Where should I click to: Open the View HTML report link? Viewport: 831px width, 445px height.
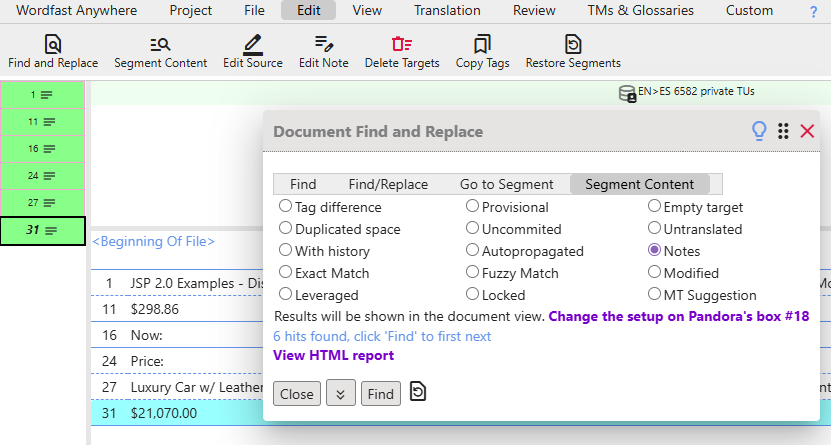click(x=333, y=355)
